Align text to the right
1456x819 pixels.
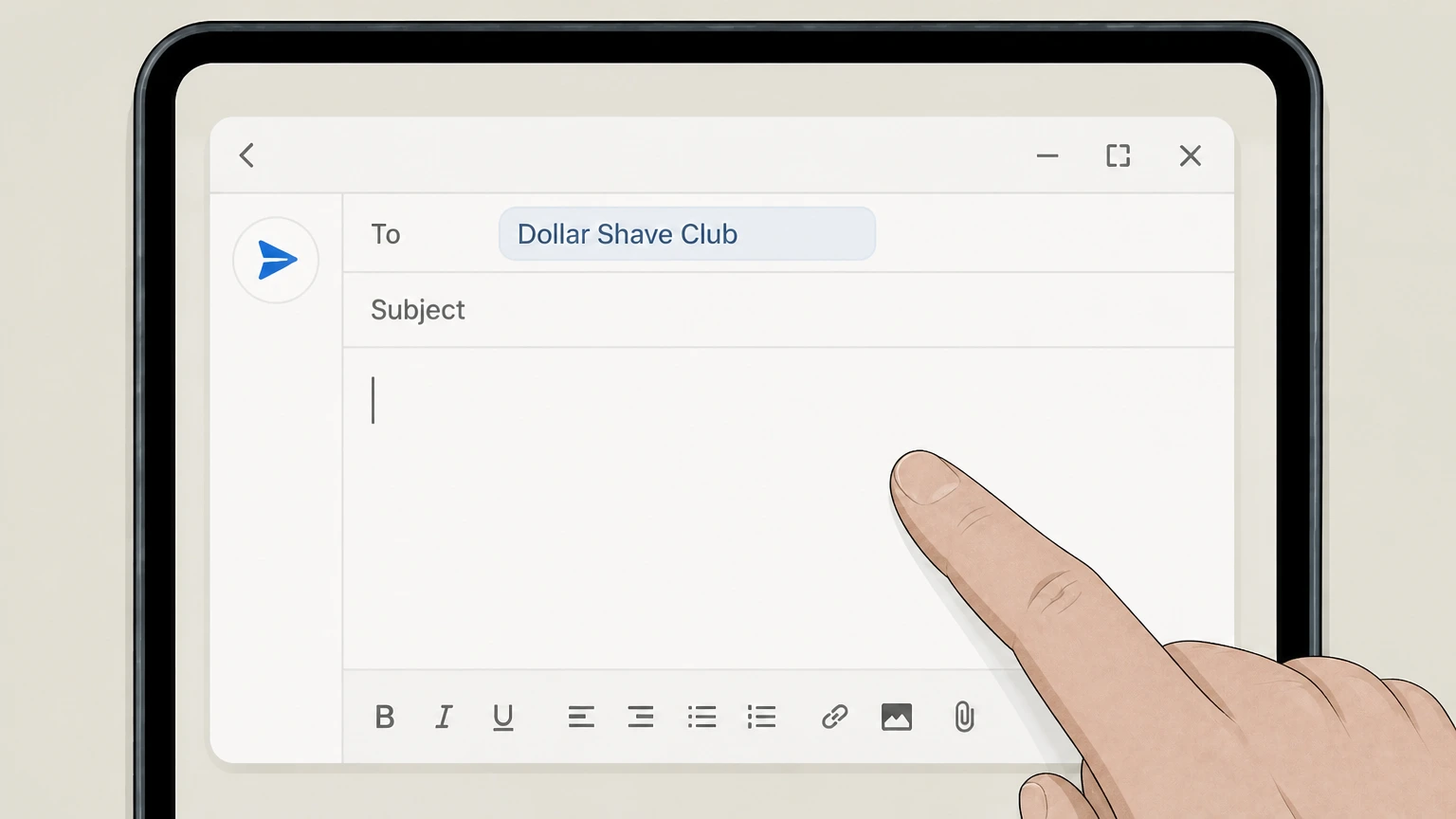click(641, 717)
